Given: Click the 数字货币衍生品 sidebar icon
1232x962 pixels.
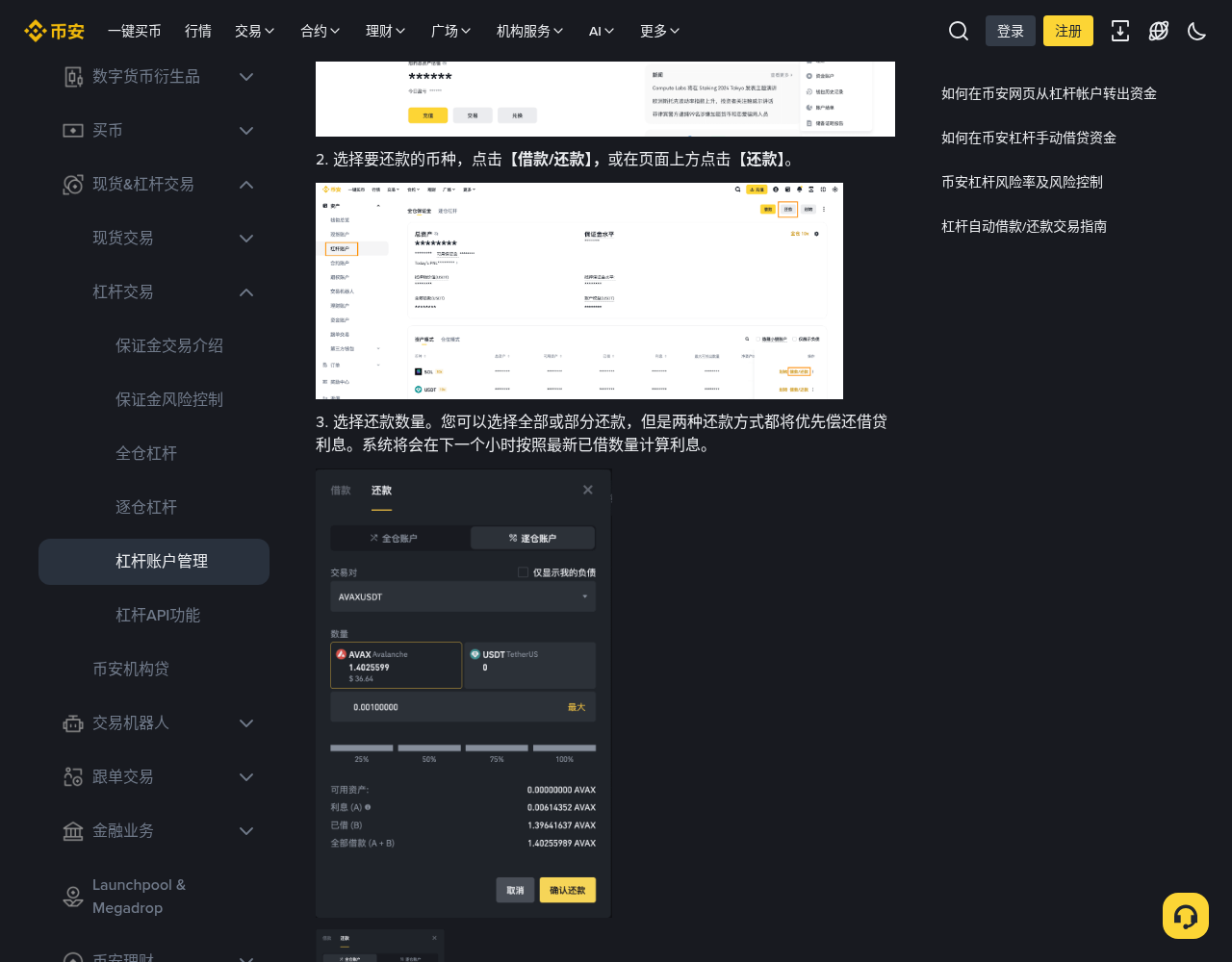Looking at the screenshot, I should pos(73,77).
